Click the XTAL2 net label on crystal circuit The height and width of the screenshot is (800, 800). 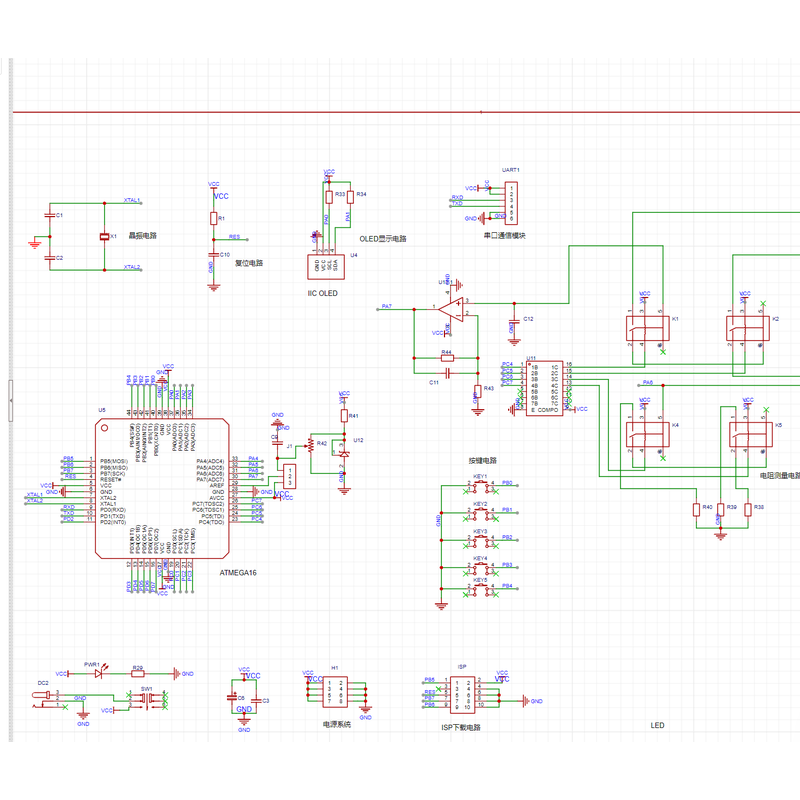[132, 267]
